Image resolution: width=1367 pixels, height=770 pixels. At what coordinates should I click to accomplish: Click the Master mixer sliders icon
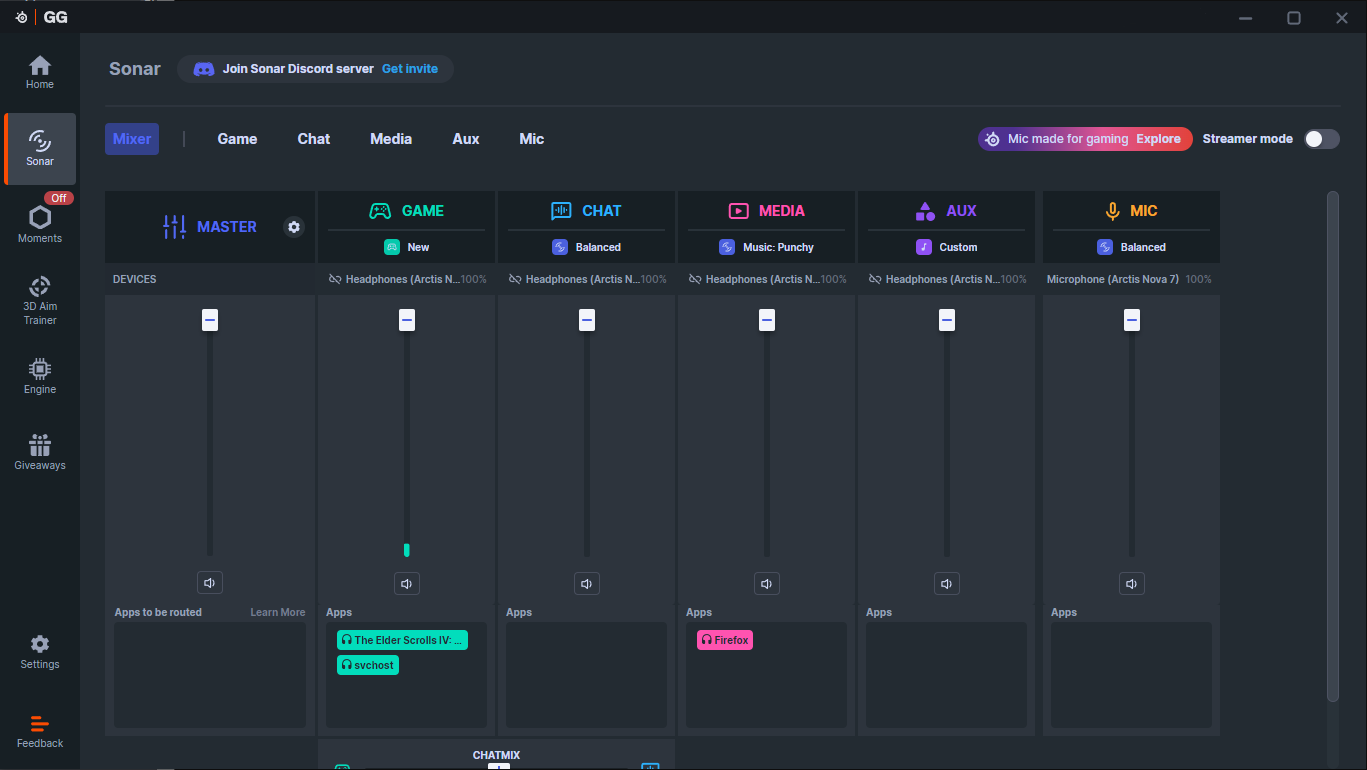pos(175,227)
